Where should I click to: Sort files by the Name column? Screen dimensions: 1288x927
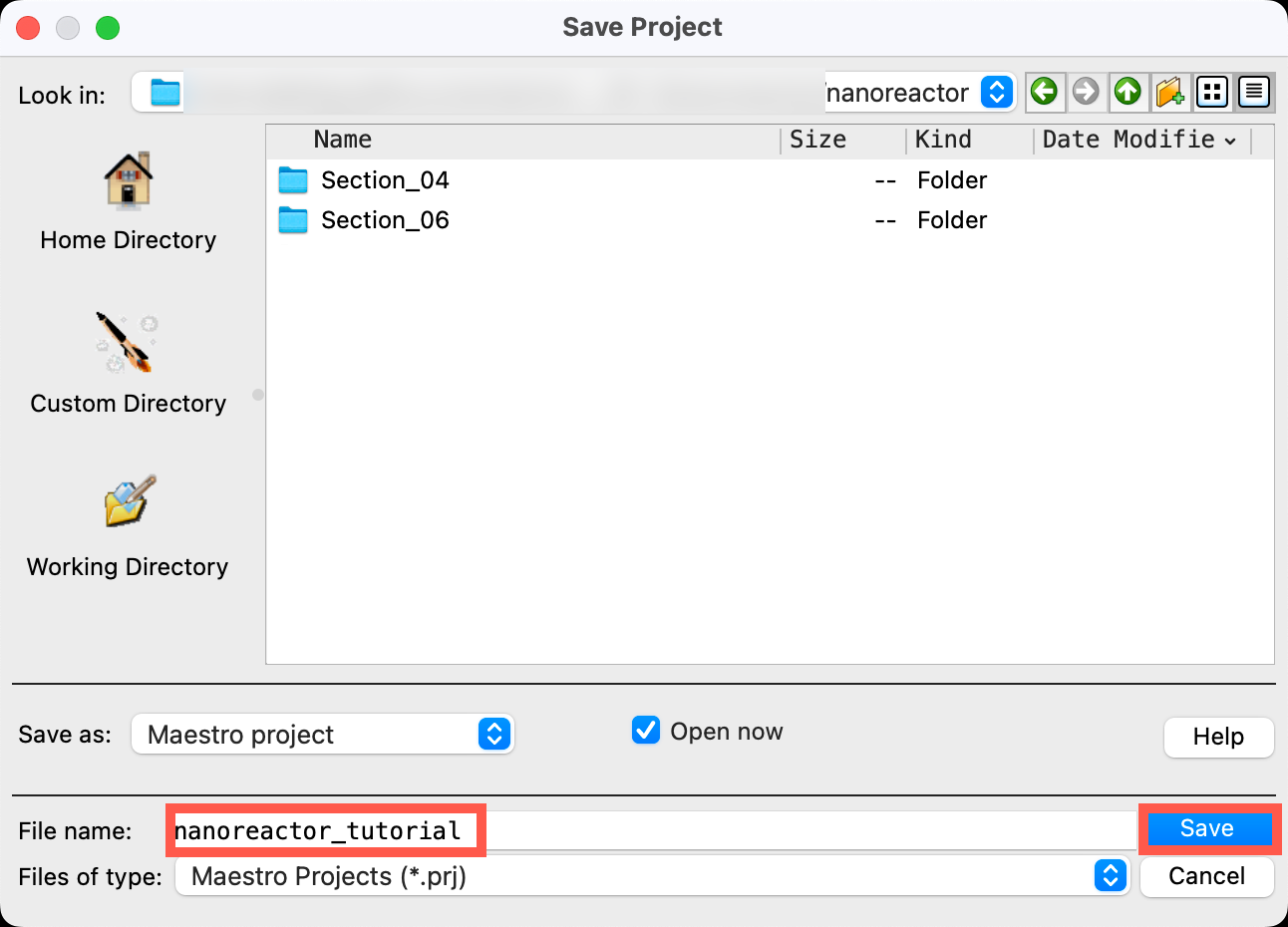pos(523,140)
